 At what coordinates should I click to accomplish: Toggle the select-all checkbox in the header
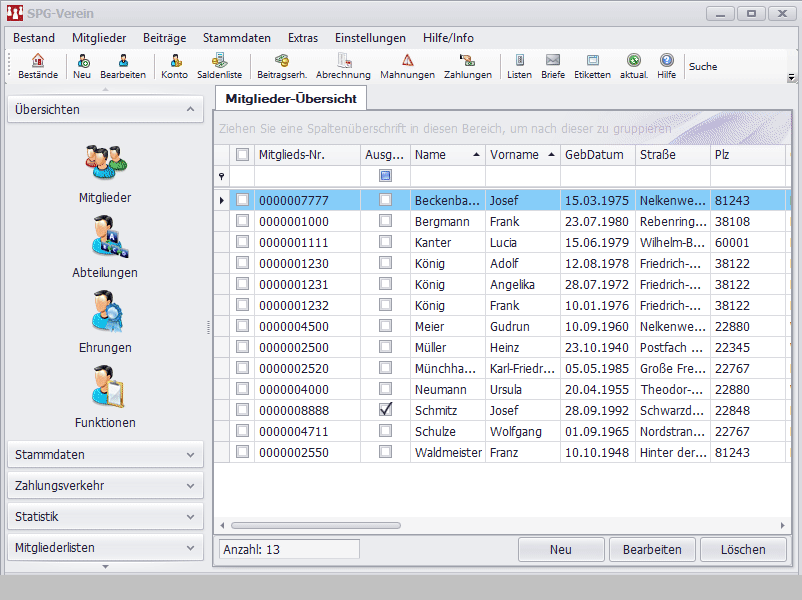click(x=242, y=155)
